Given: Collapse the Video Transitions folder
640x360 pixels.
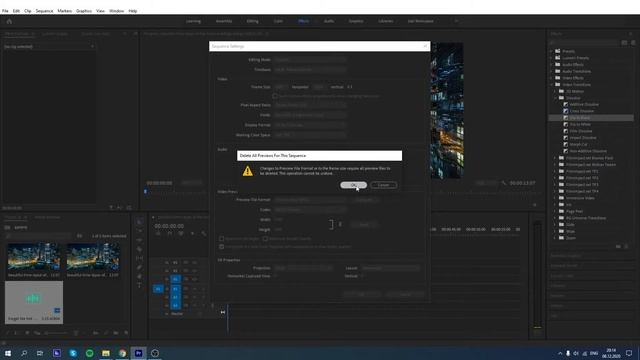Looking at the screenshot, I should point(552,84).
